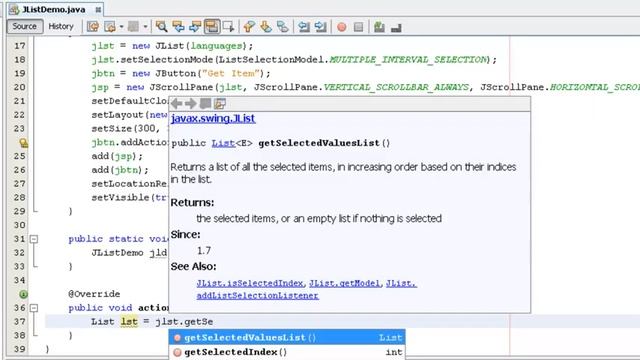Viewport: 640px width, 360px height.
Task: Toggle bookmark on current line
Action: (x=282, y=27)
